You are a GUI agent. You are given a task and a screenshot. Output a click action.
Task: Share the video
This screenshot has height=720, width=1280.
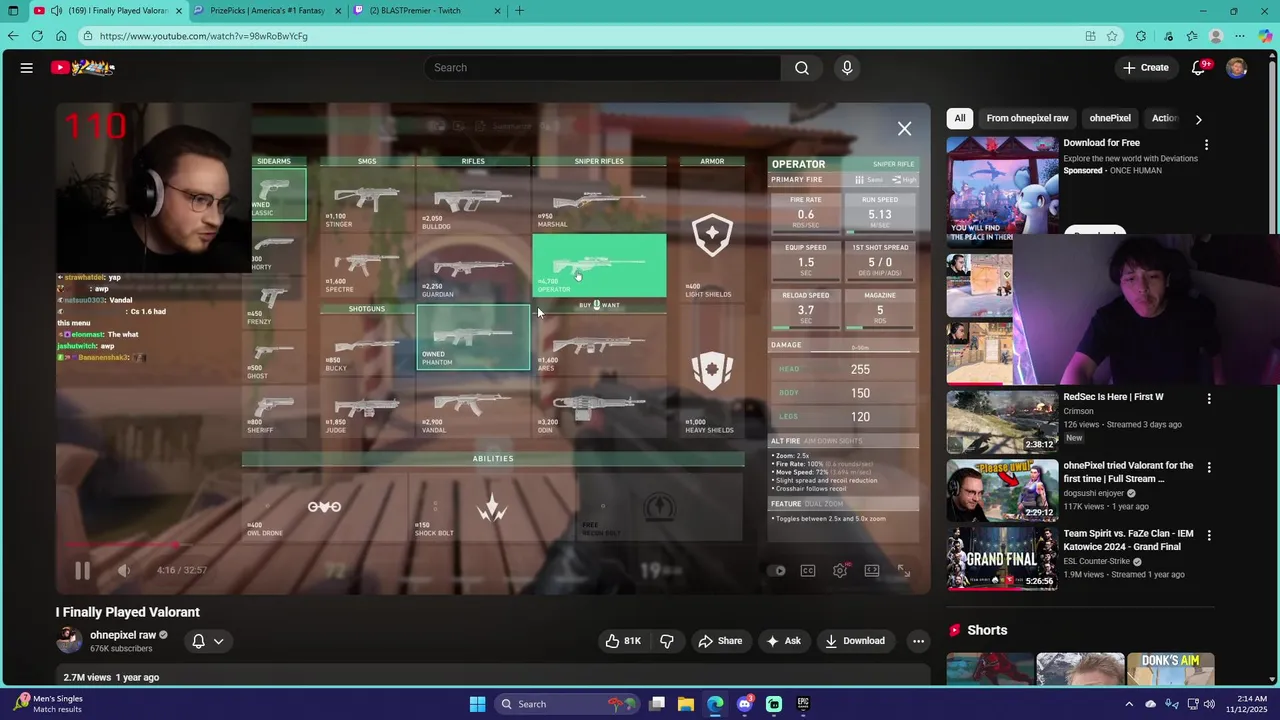(720, 641)
